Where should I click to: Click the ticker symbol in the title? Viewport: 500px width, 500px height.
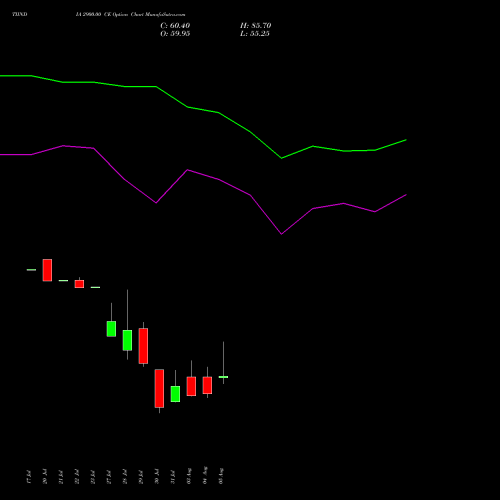20,15
